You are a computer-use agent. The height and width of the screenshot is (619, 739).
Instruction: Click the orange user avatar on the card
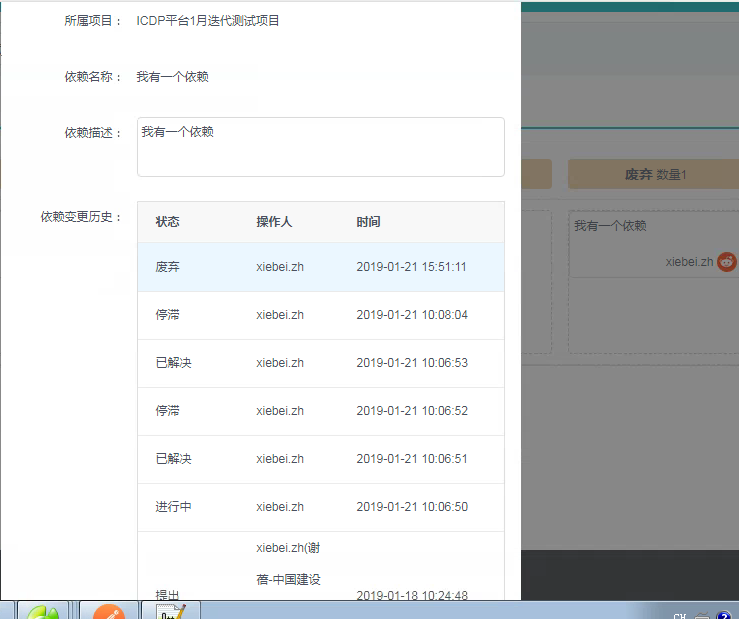pos(726,262)
